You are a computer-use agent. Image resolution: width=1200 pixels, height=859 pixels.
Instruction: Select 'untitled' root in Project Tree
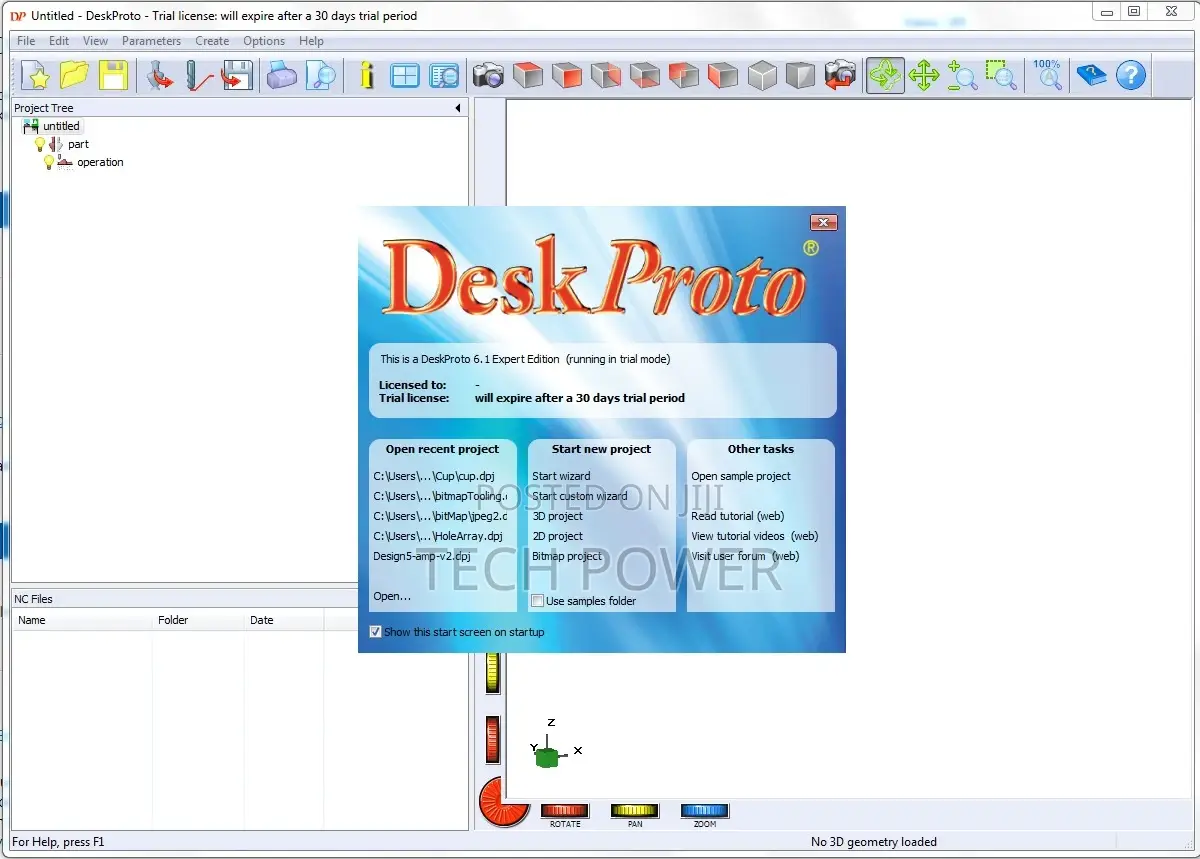pos(61,126)
